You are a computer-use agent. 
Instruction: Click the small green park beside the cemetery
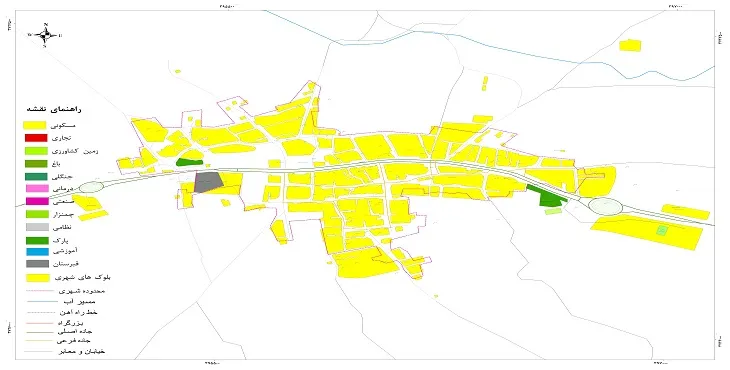(x=189, y=162)
